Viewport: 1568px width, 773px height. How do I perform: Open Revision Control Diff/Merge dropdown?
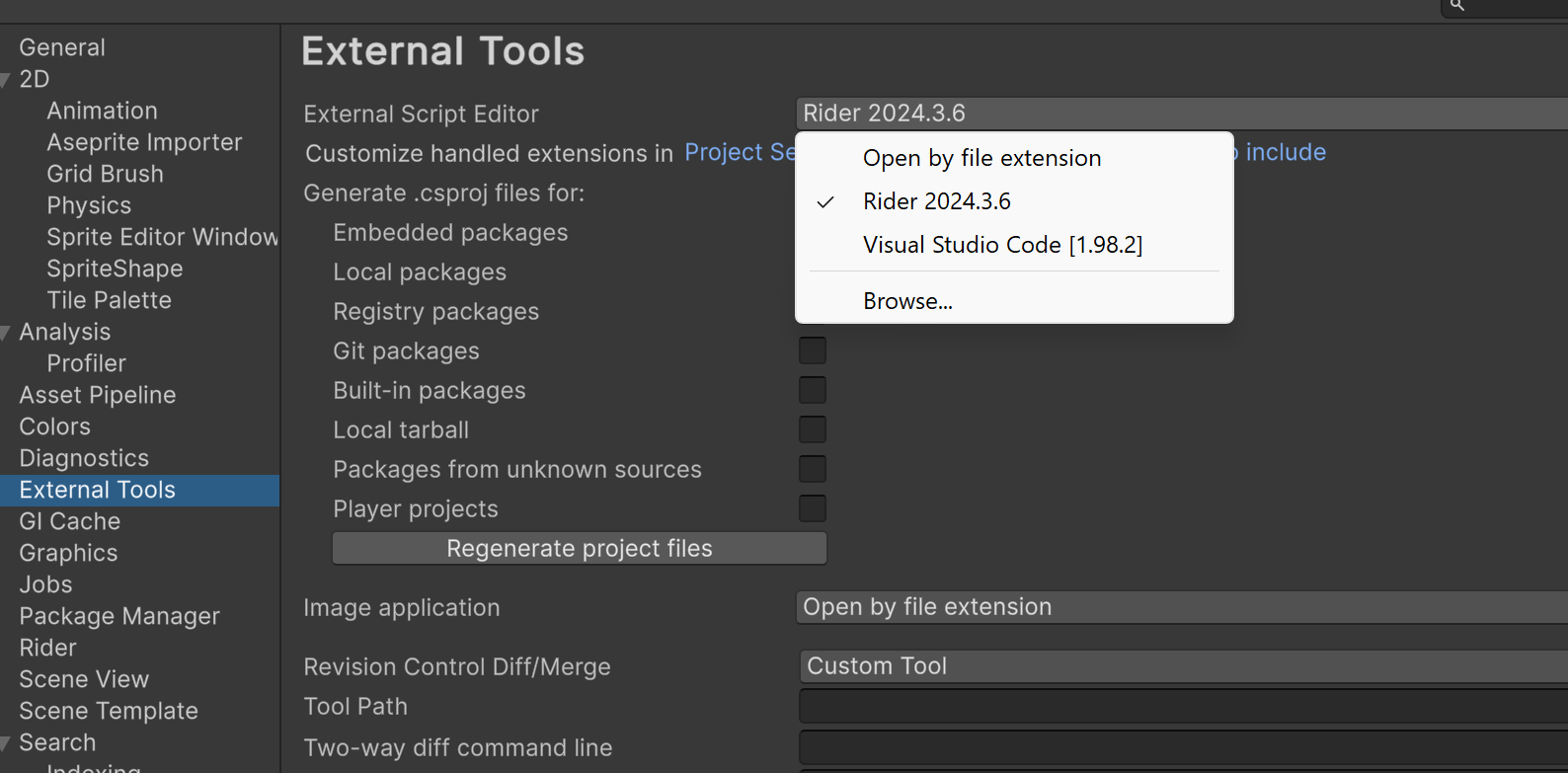(x=1184, y=666)
